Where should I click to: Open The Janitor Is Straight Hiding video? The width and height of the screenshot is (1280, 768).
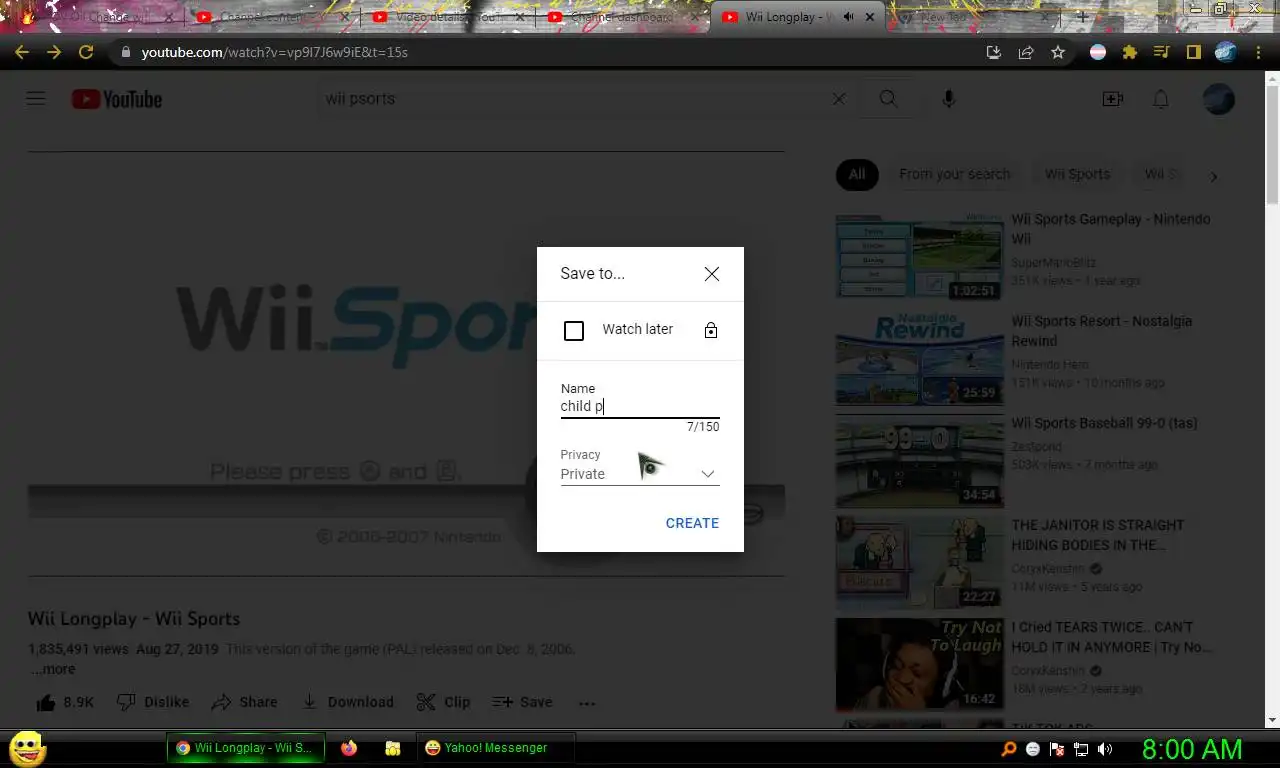click(919, 562)
